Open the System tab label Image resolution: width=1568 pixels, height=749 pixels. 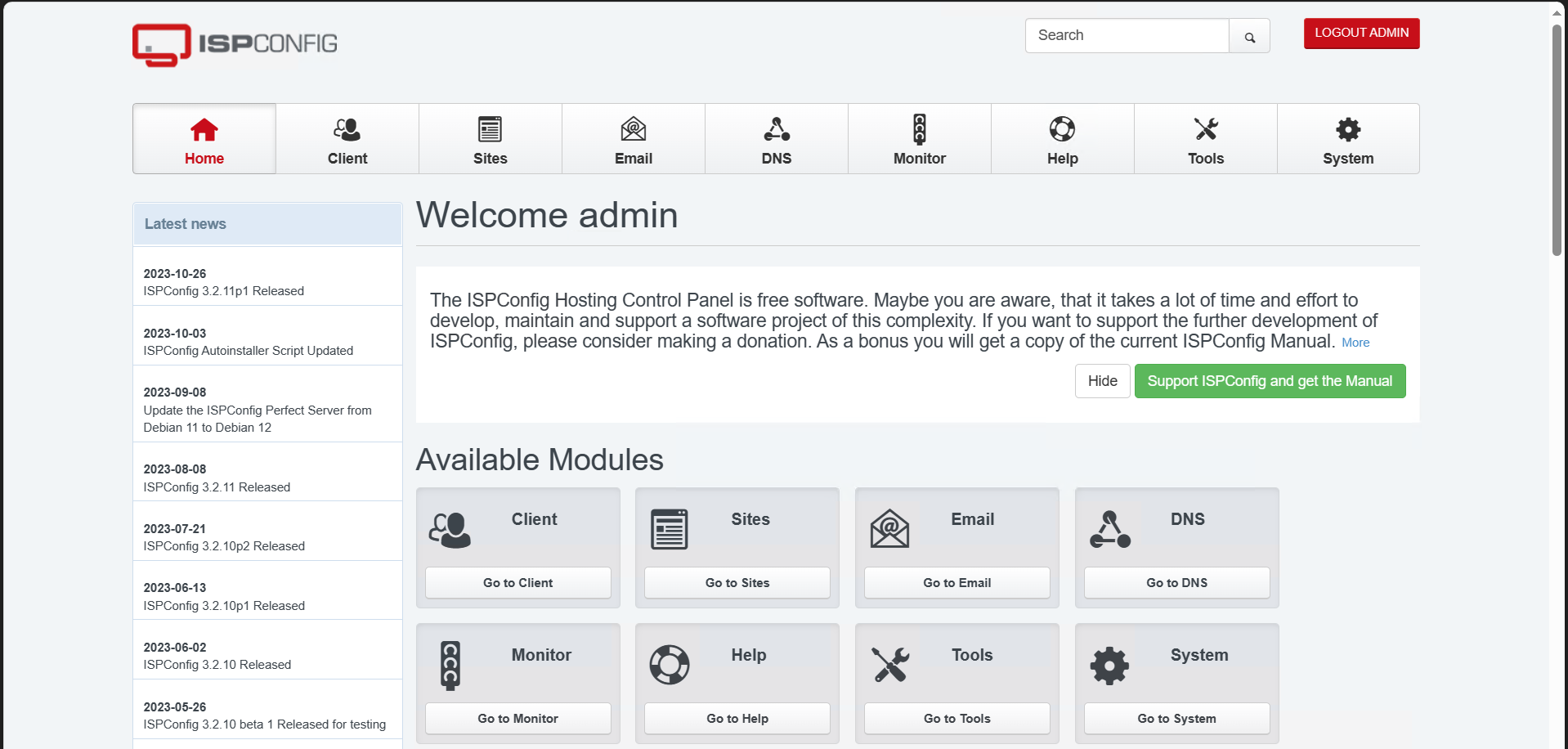1348,159
